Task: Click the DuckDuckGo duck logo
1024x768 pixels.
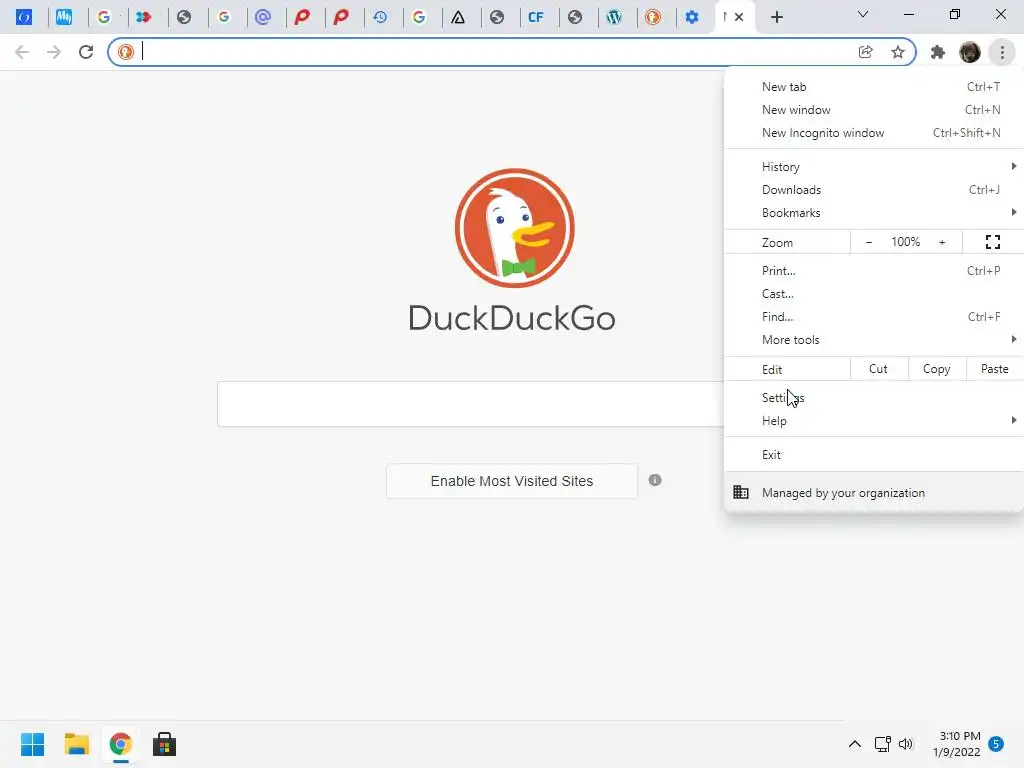Action: (x=515, y=228)
